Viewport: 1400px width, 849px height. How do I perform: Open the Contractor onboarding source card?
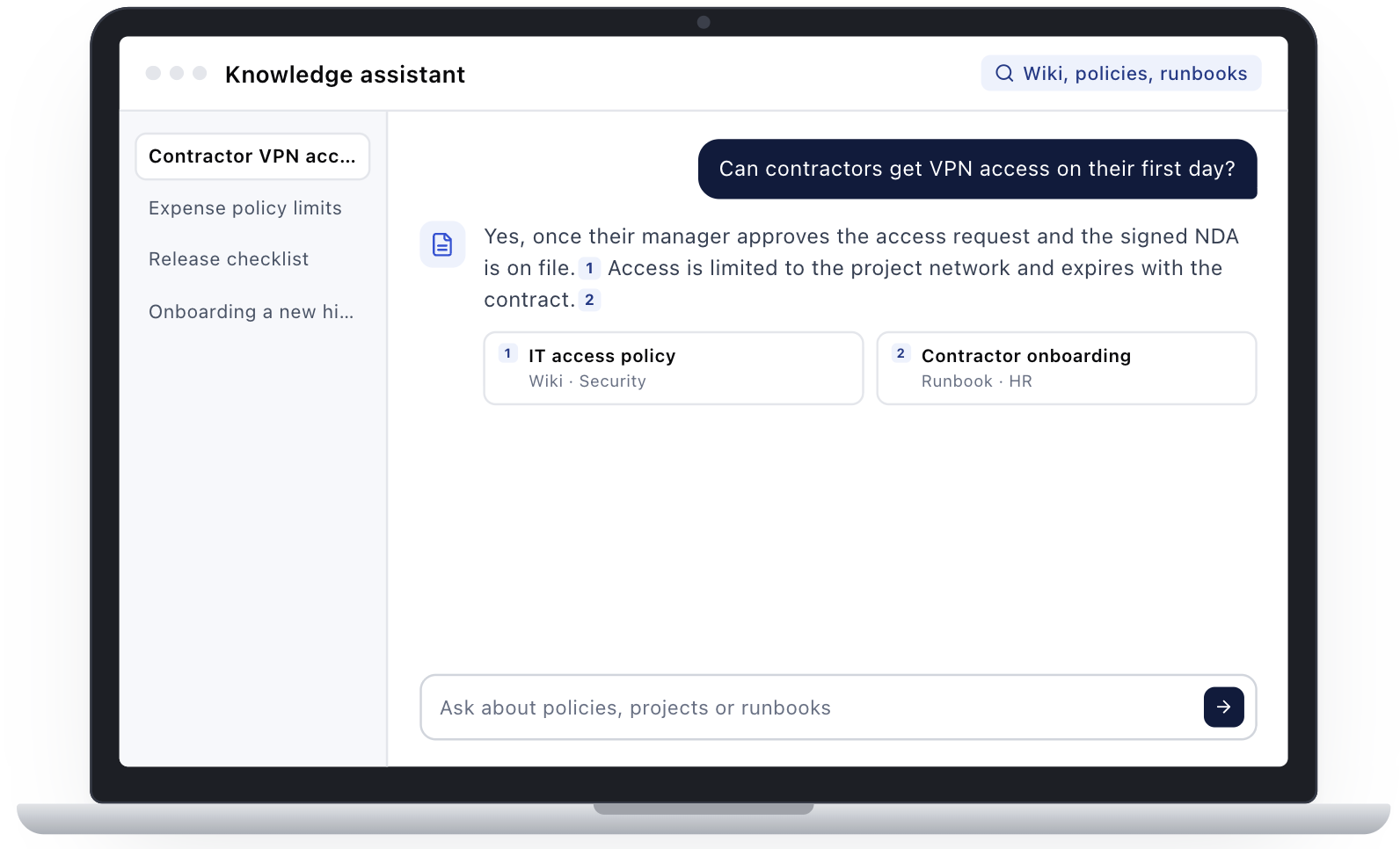coord(1067,368)
